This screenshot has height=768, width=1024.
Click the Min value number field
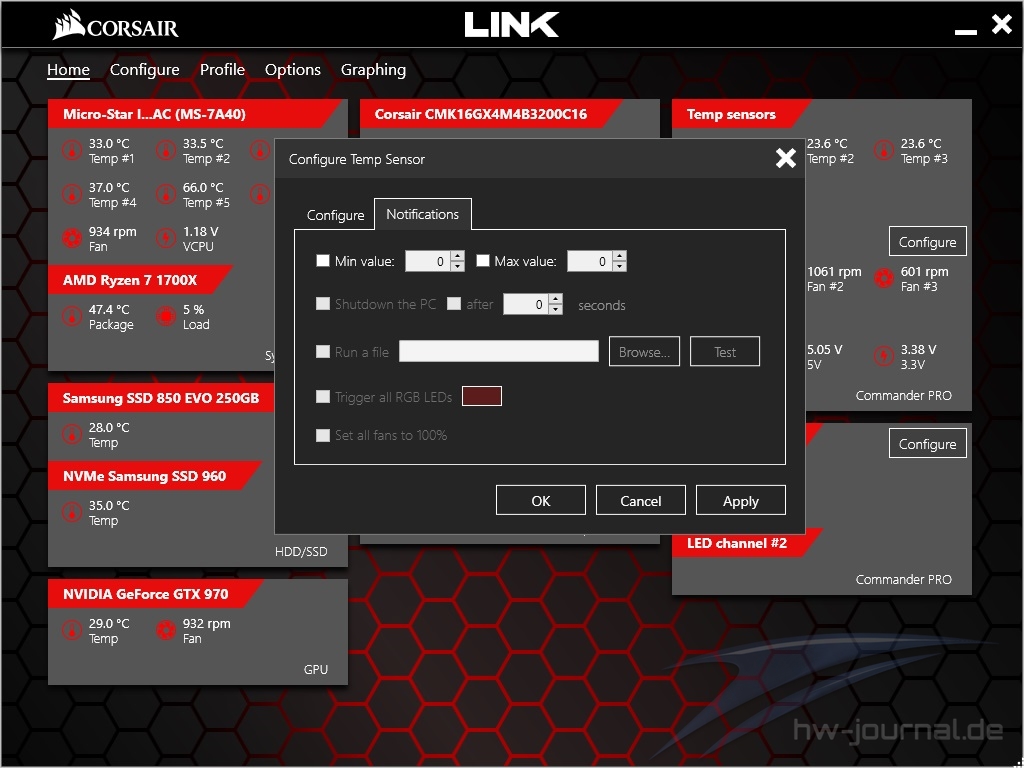pyautogui.click(x=428, y=261)
